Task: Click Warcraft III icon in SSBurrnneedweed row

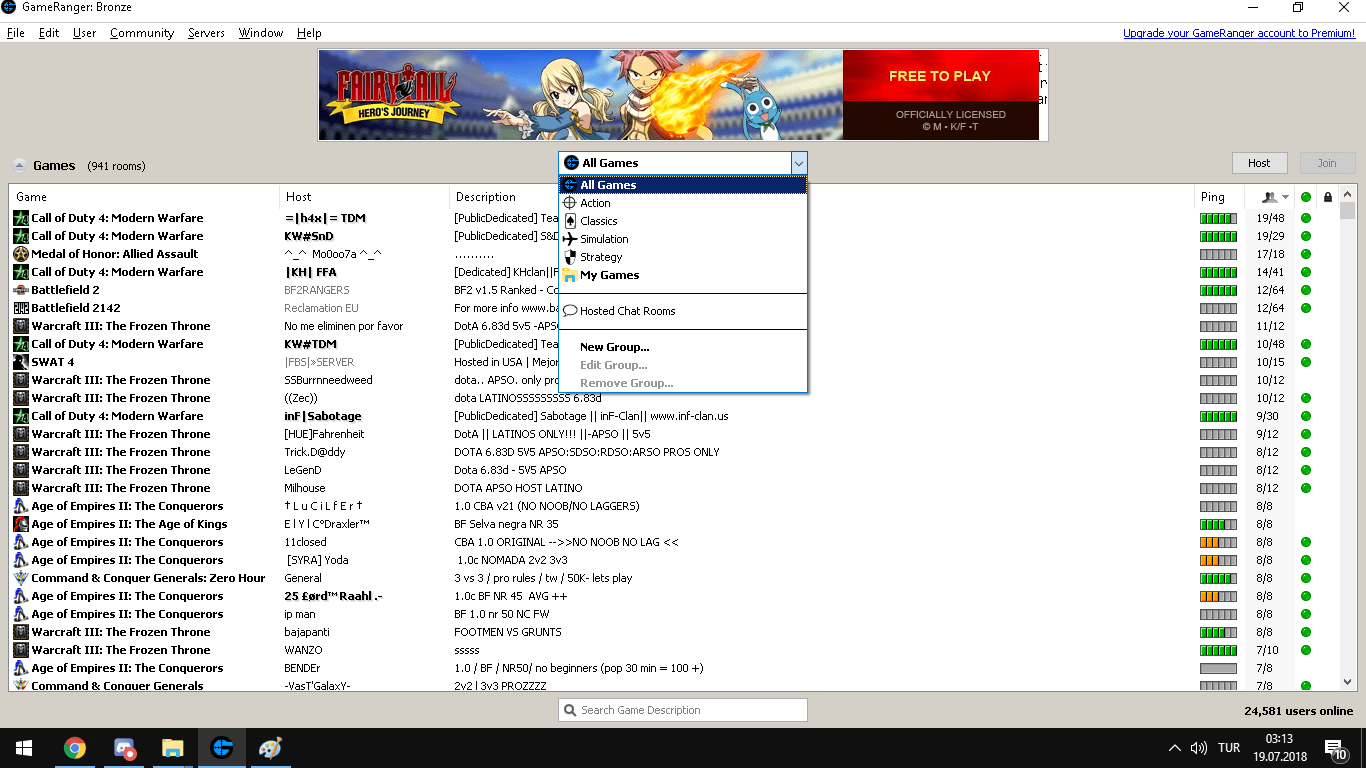Action: [21, 380]
